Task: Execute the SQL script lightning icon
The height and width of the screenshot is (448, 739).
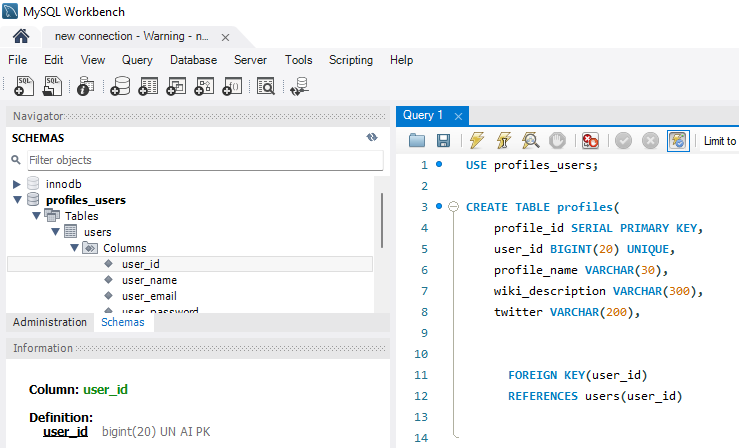Action: 476,140
